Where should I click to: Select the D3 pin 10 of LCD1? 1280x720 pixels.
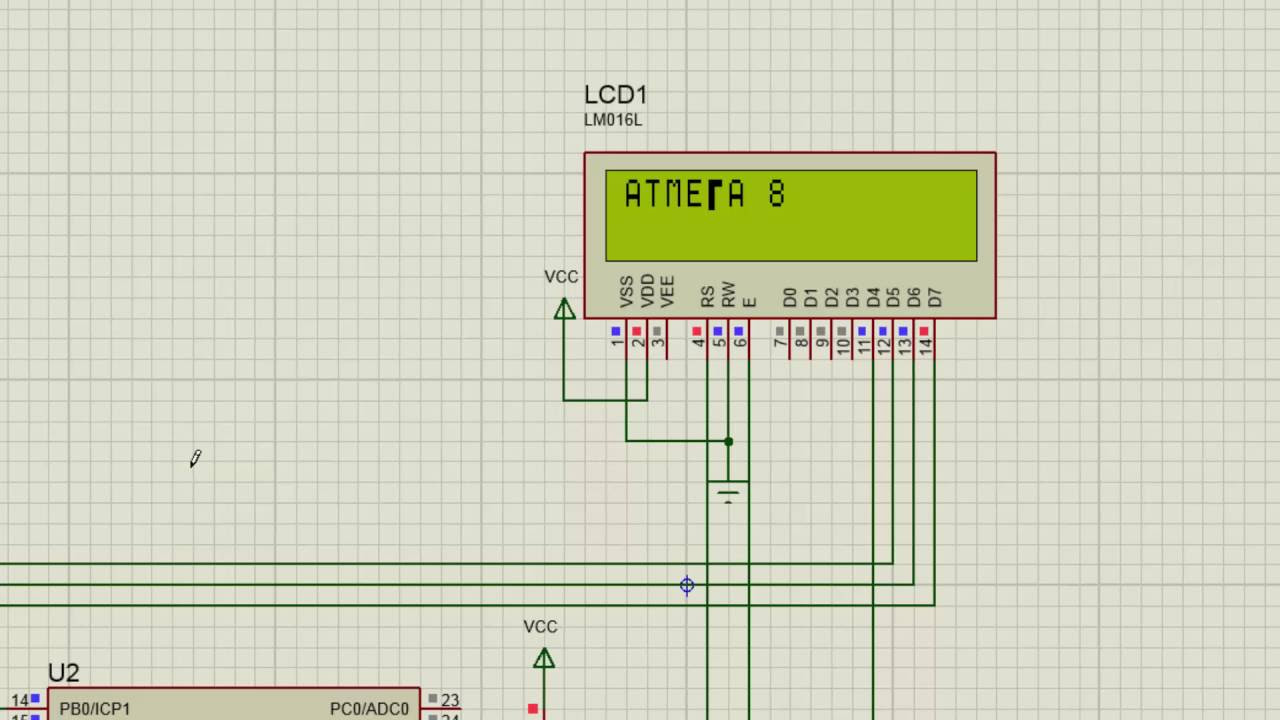click(852, 338)
